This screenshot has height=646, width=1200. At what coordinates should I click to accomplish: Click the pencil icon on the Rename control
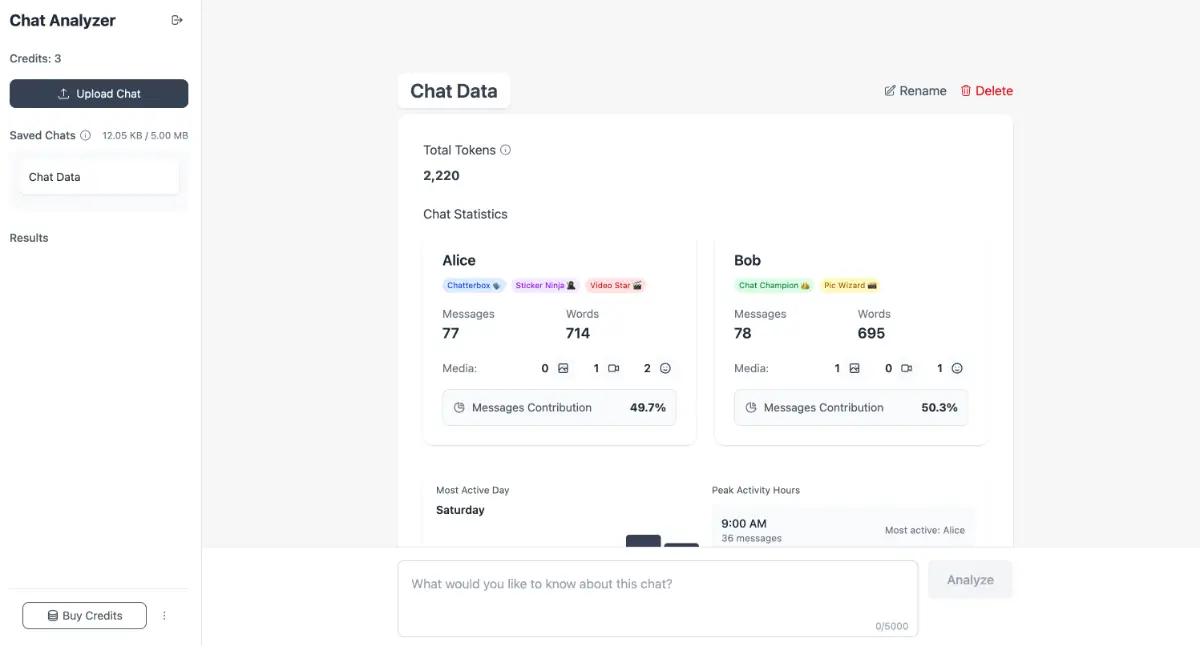coord(888,90)
